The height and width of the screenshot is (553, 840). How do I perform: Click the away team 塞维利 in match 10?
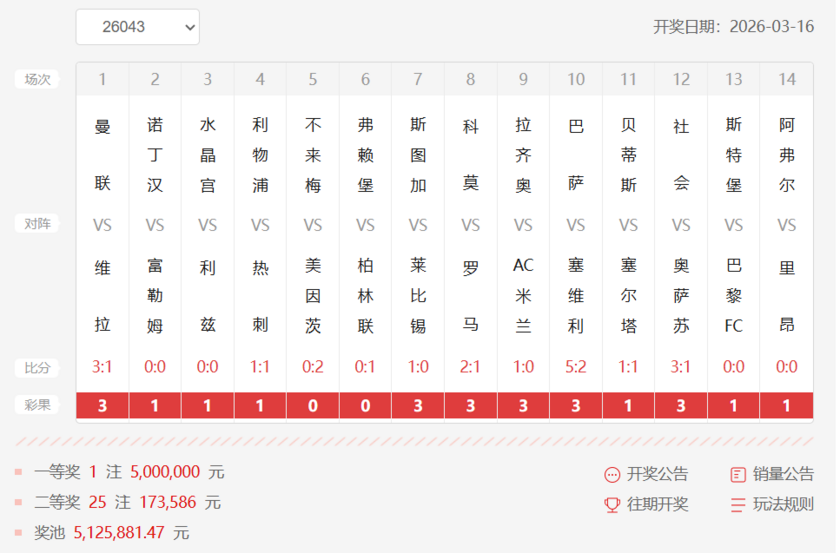tap(576, 295)
